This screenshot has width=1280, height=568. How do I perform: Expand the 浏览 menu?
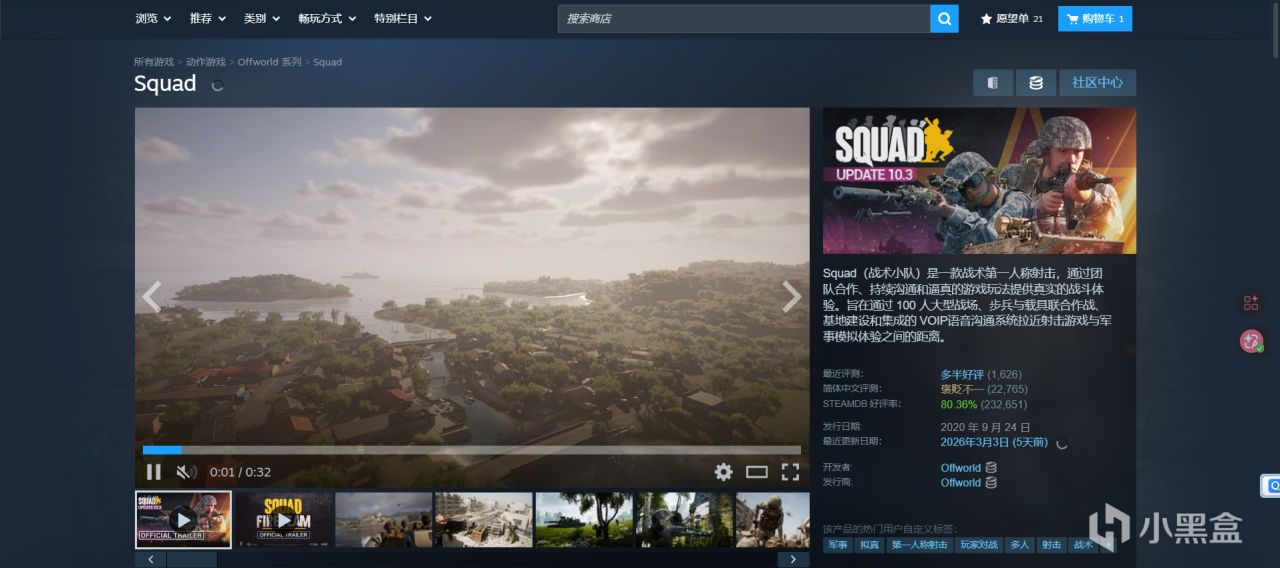(153, 18)
